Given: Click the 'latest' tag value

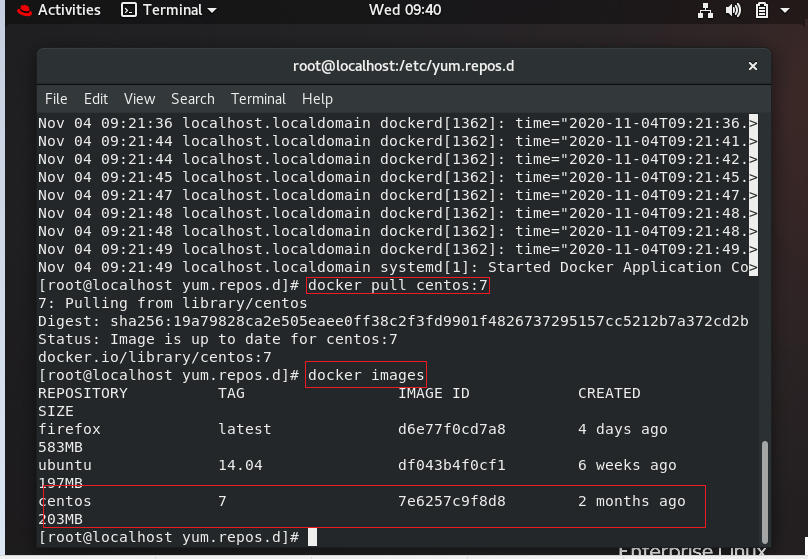Looking at the screenshot, I should tap(245, 429).
